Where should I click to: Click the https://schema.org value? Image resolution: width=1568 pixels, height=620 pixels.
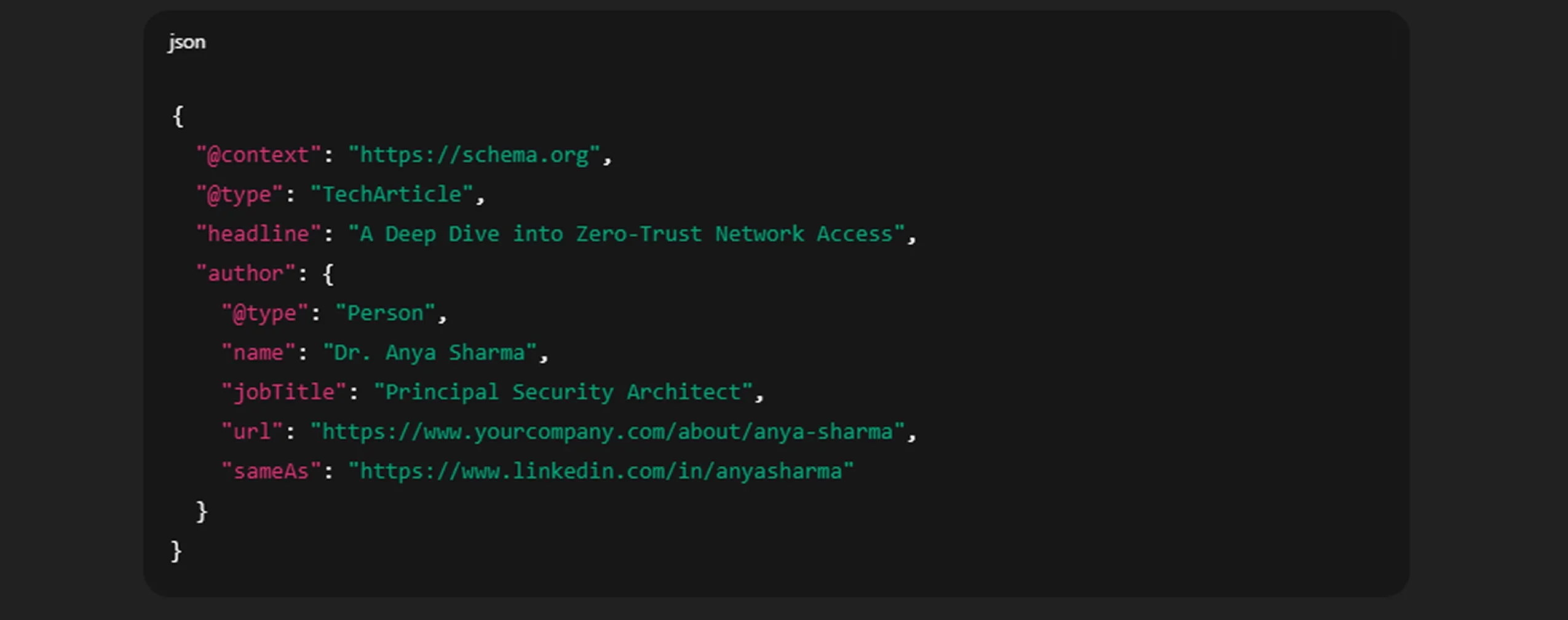click(473, 155)
